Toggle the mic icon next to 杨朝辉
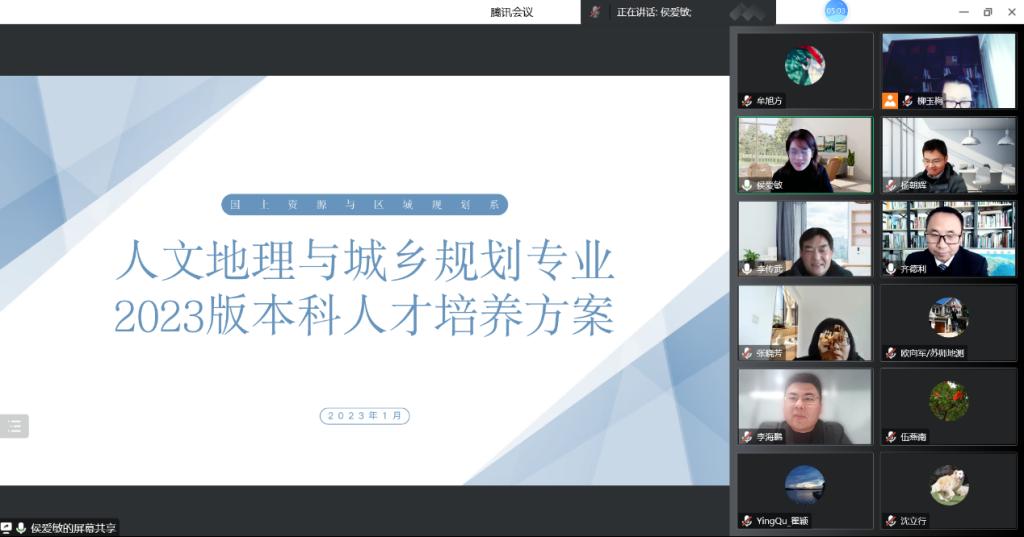This screenshot has width=1024, height=537. [x=891, y=185]
